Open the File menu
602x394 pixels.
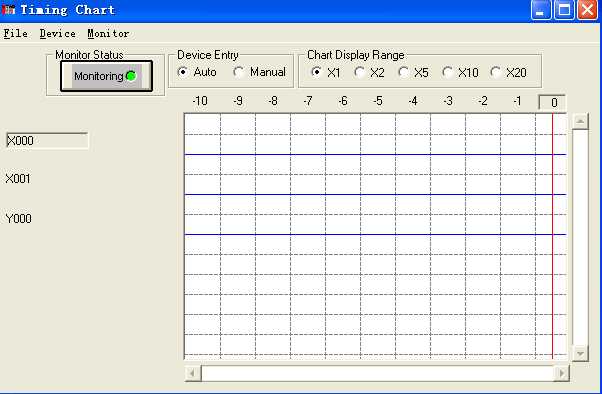[15, 33]
